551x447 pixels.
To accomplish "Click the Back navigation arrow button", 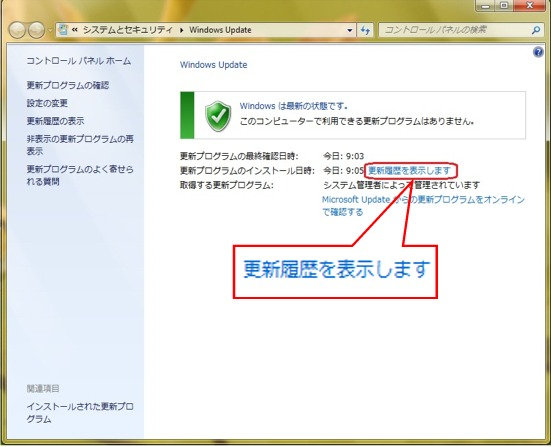I will tap(17, 30).
